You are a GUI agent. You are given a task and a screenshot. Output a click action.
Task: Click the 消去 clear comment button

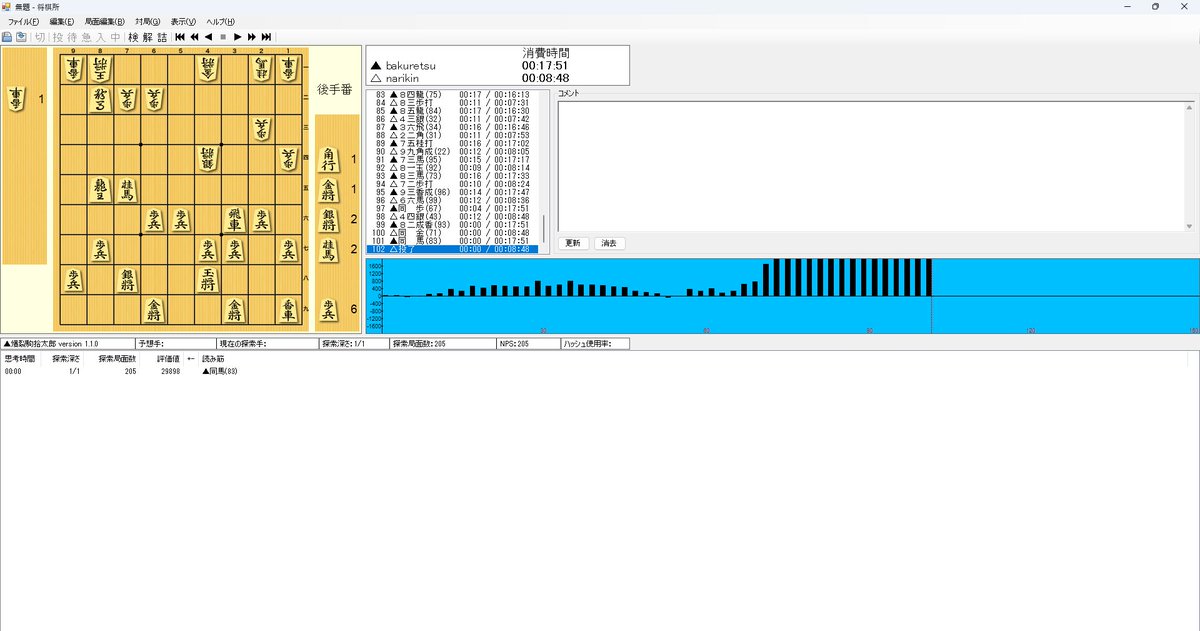click(x=609, y=243)
